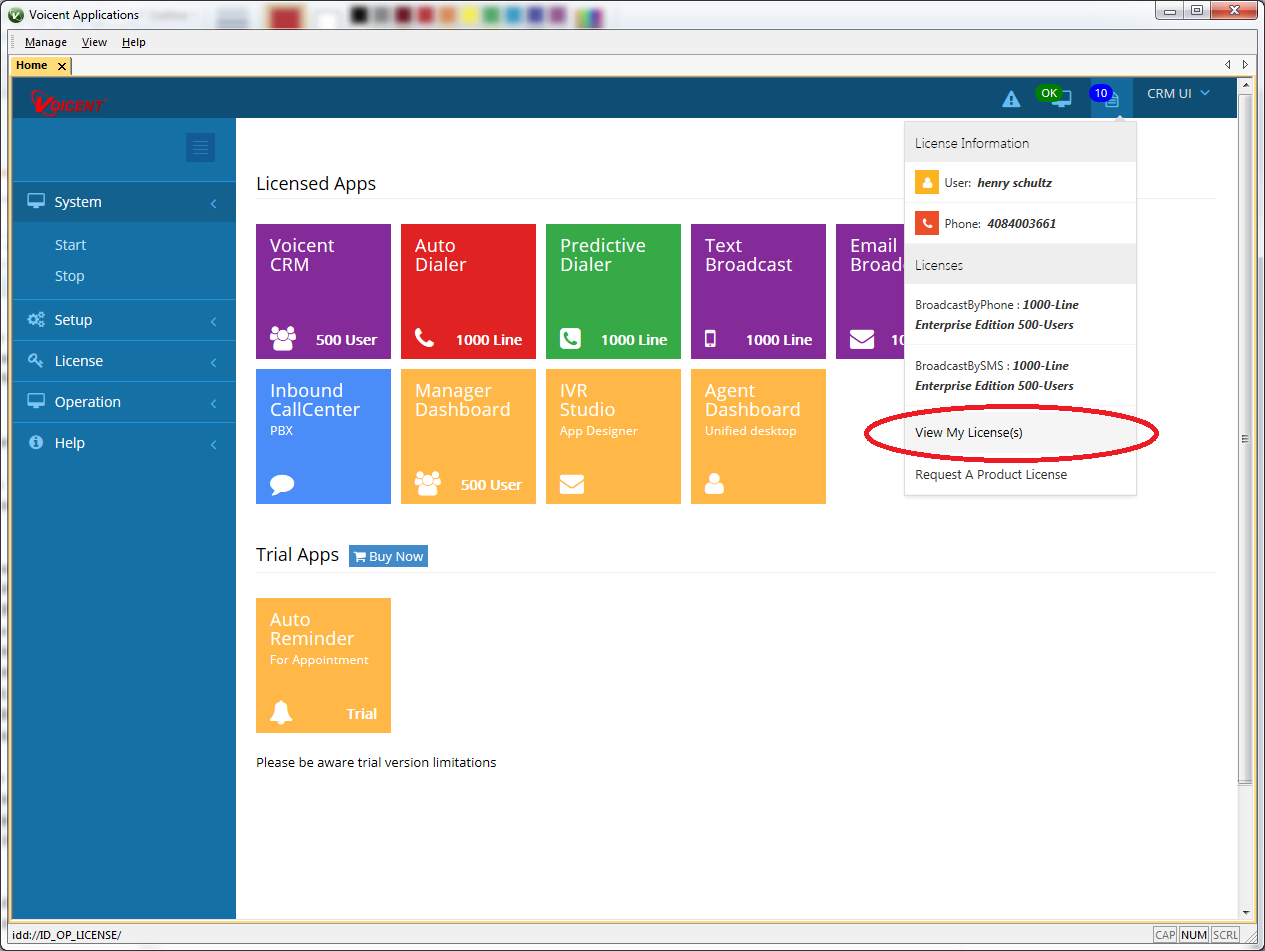
Task: Select Stop under System
Action: tap(70, 276)
